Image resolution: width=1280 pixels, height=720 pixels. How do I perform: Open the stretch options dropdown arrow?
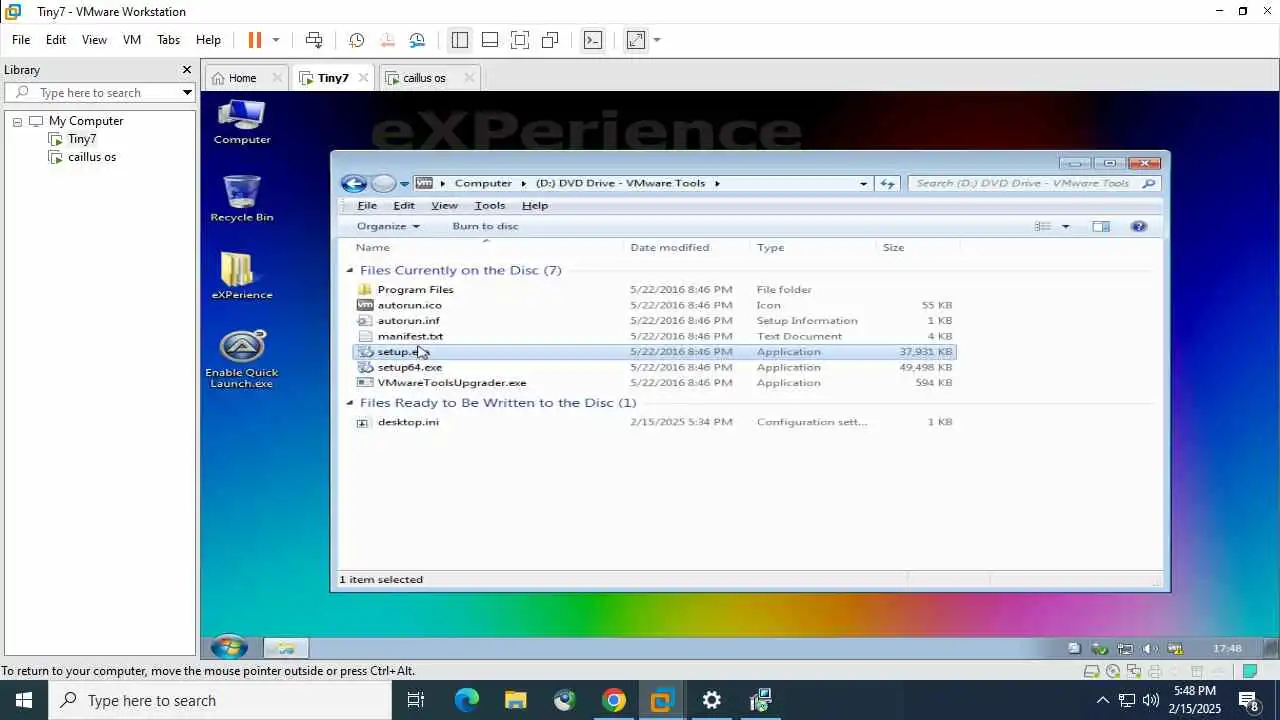coord(657,40)
